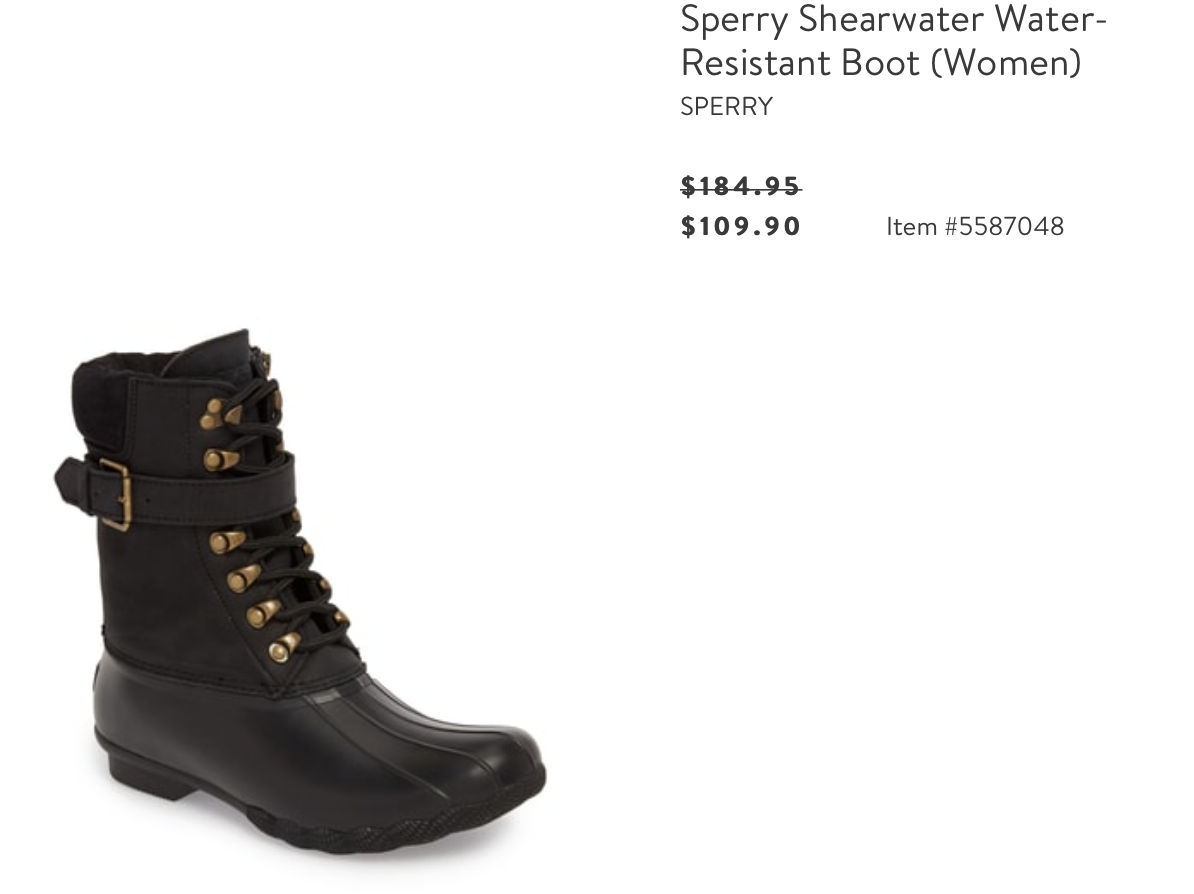Image resolution: width=1194 pixels, height=894 pixels.
Task: Click "(Women)" in the product title
Action: click(x=1005, y=62)
